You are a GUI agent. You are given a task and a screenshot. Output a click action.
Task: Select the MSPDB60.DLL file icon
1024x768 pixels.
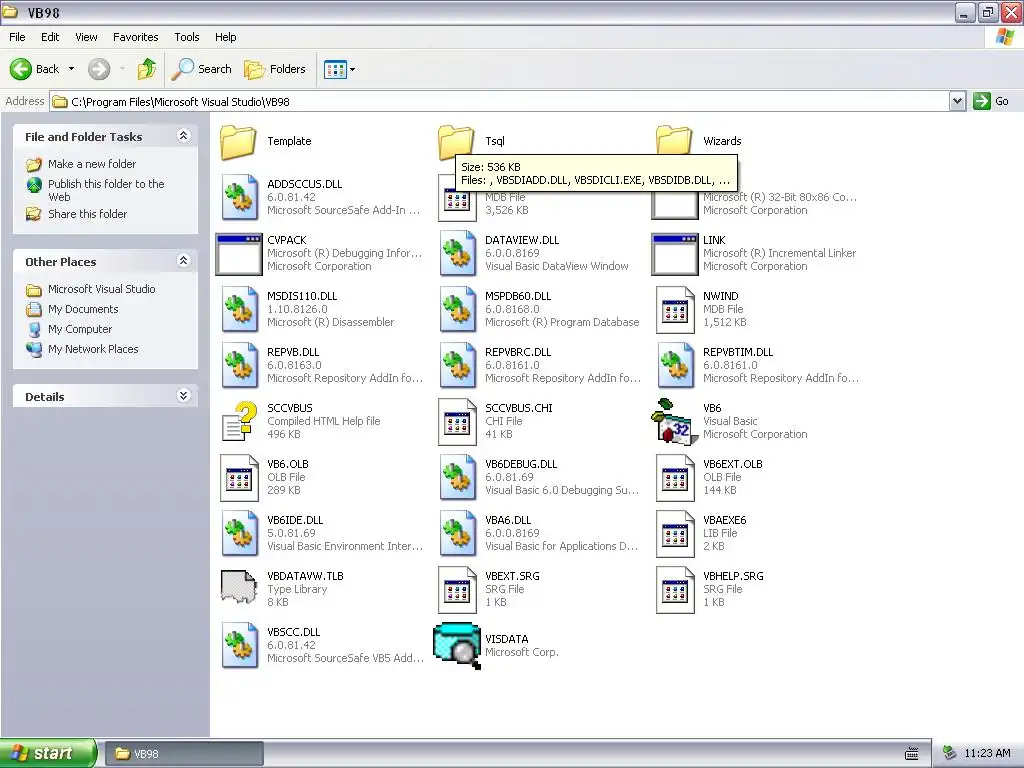pyautogui.click(x=457, y=310)
